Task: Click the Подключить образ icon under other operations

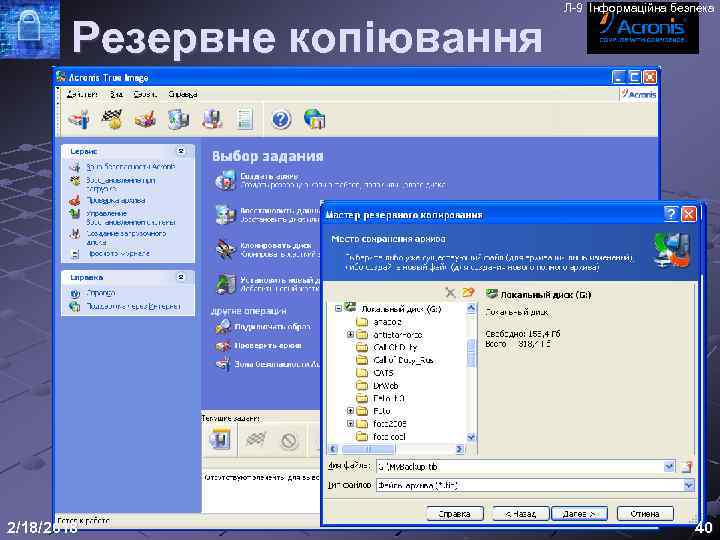Action: tap(223, 326)
